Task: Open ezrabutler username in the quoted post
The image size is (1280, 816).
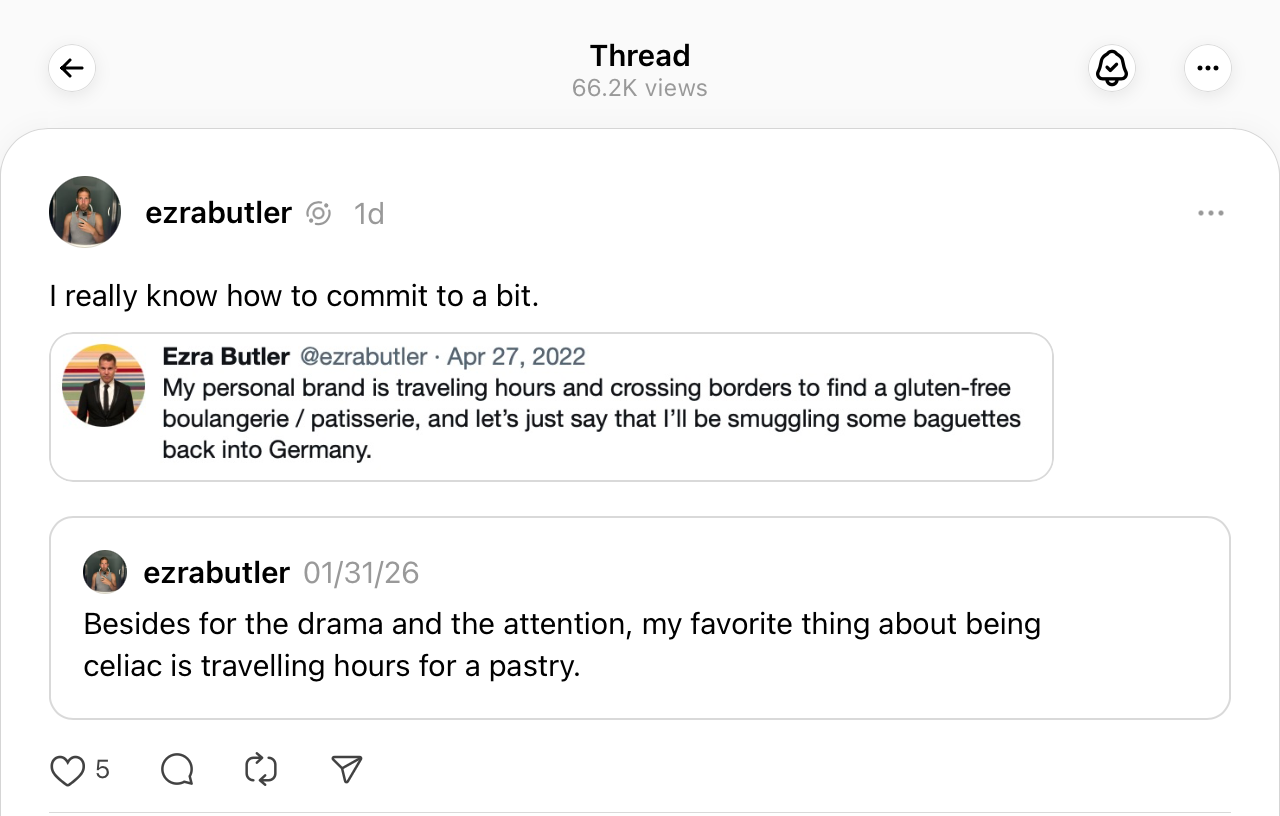Action: [x=216, y=573]
